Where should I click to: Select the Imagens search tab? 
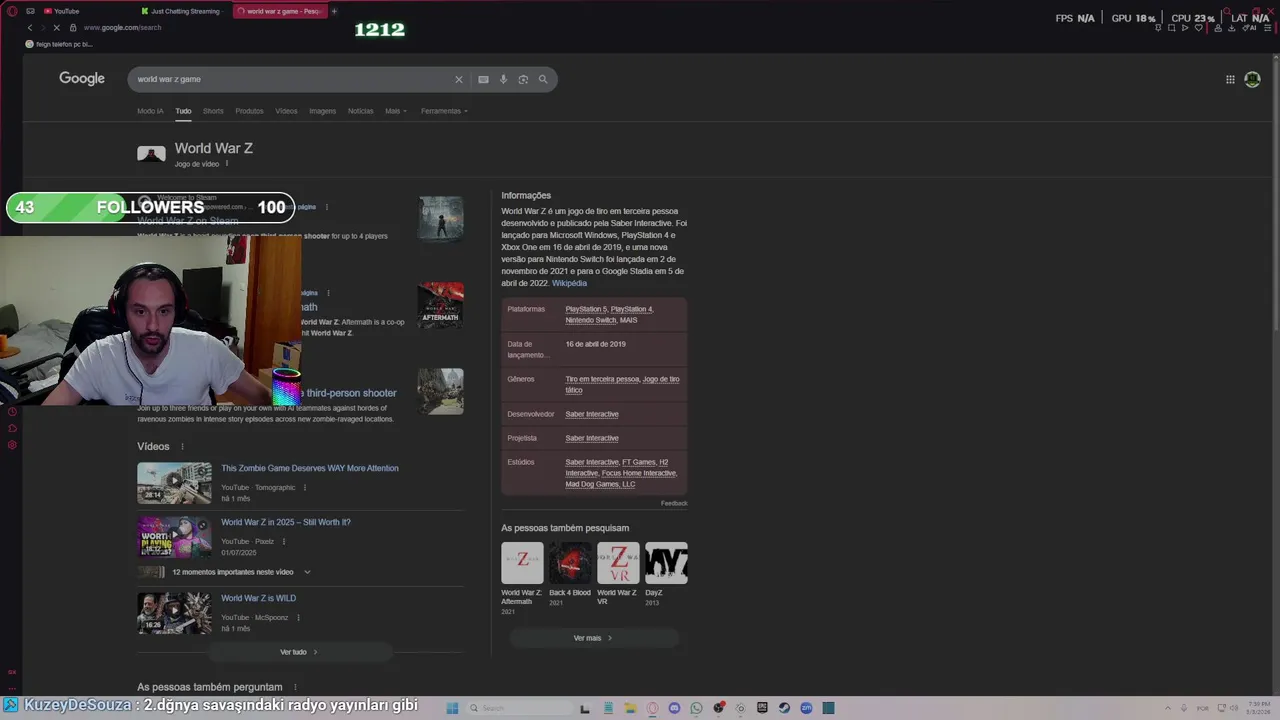pos(322,111)
